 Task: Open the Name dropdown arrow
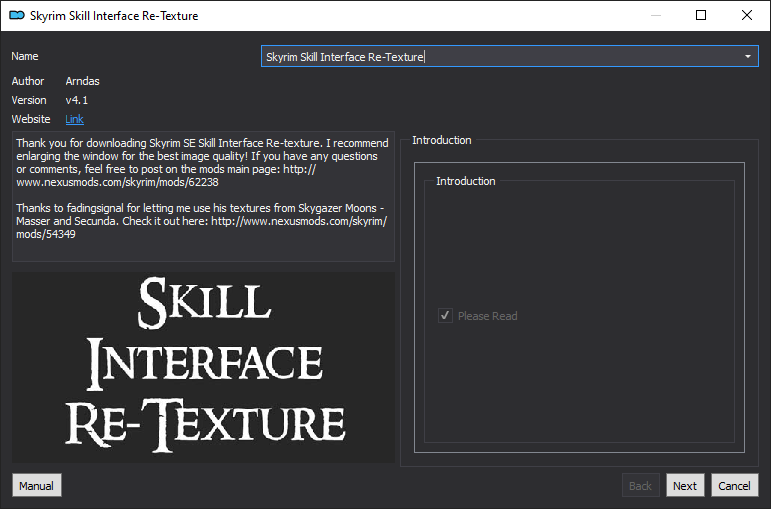click(747, 57)
